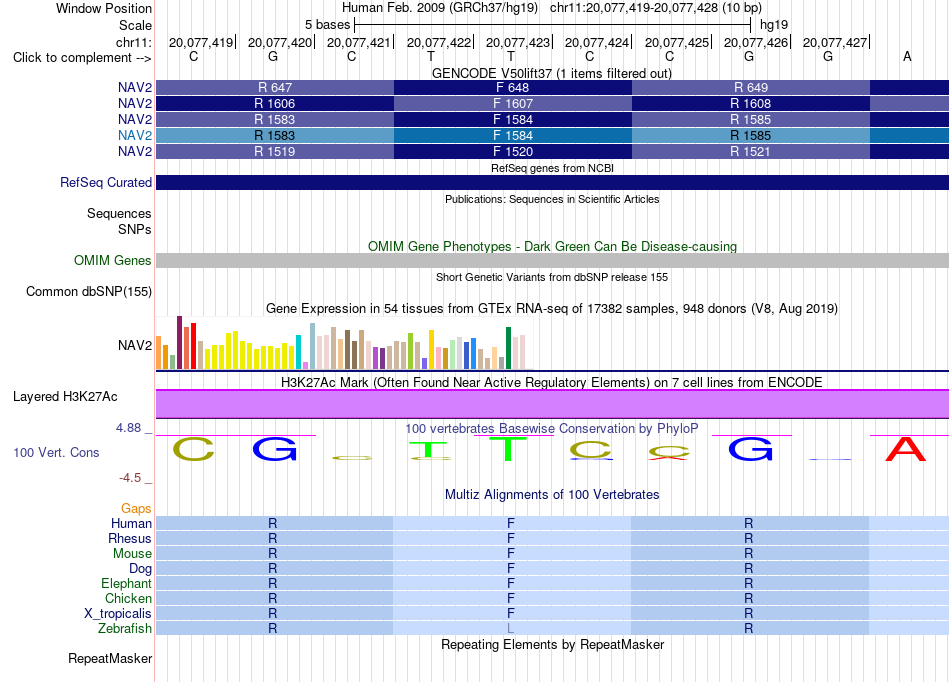Screen dimensions: 950x682
Task: Click the dark magenta GTEx expression bar
Action: 179,343
